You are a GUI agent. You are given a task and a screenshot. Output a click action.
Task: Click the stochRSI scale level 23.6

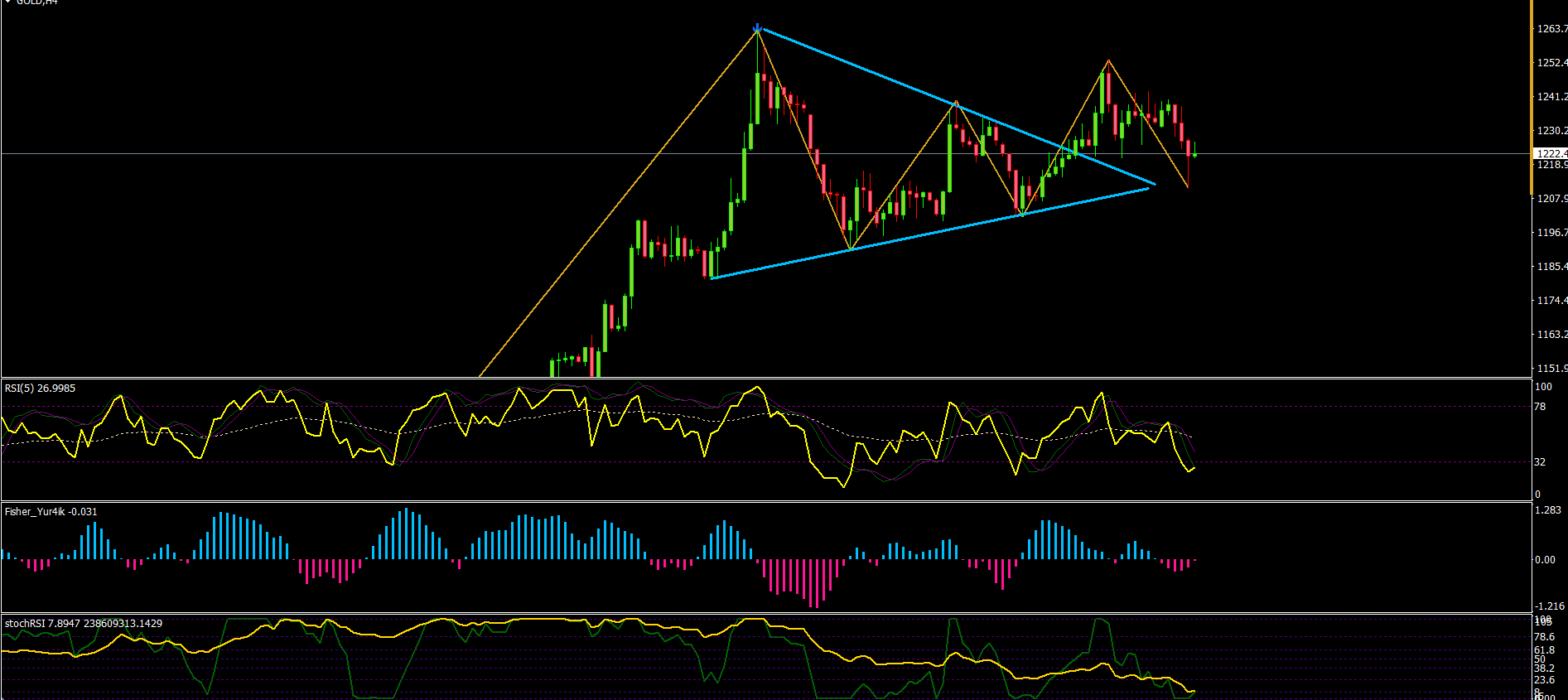(1545, 680)
